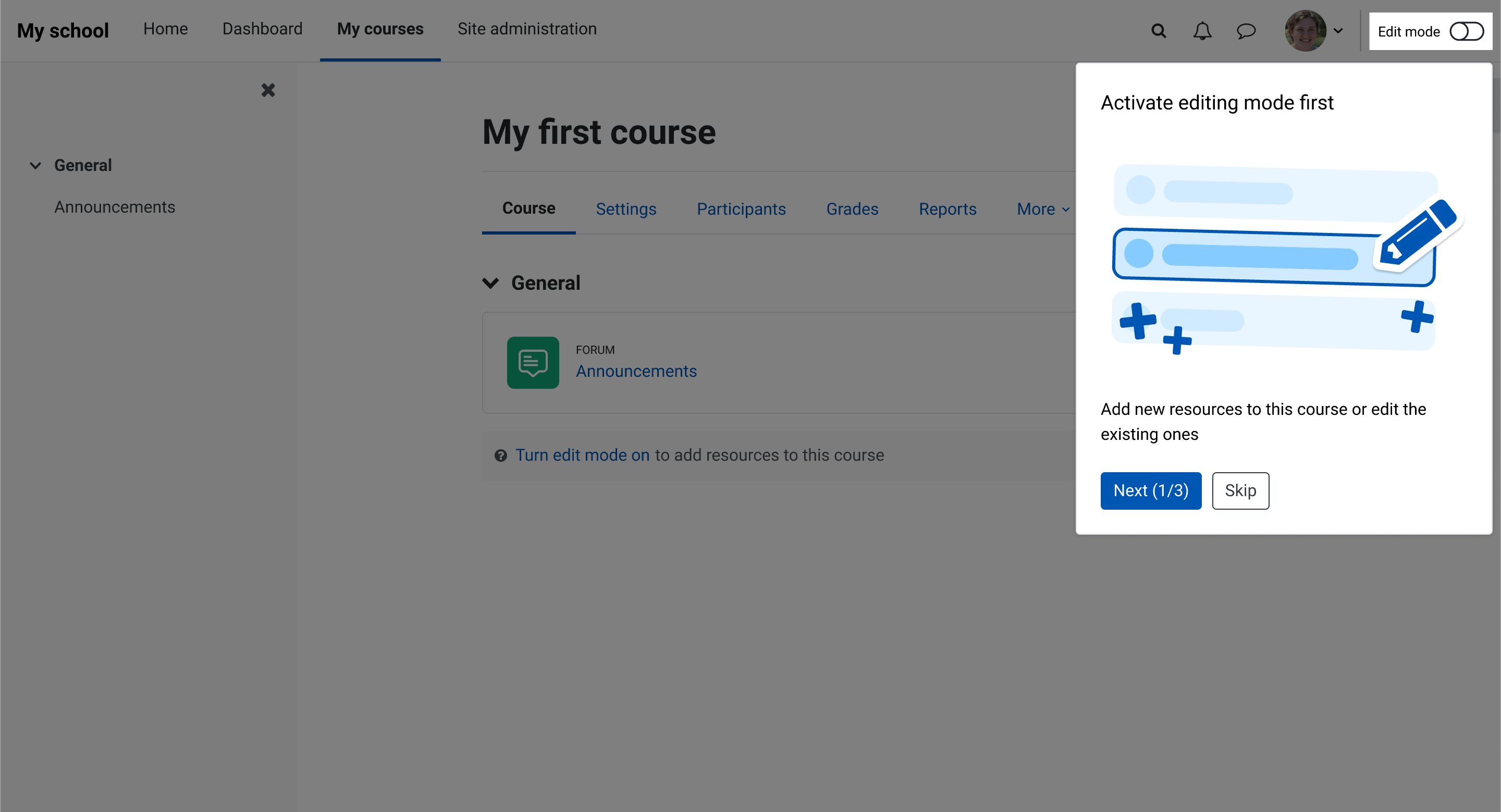Select My courses in navigation
1501x812 pixels.
click(x=380, y=29)
